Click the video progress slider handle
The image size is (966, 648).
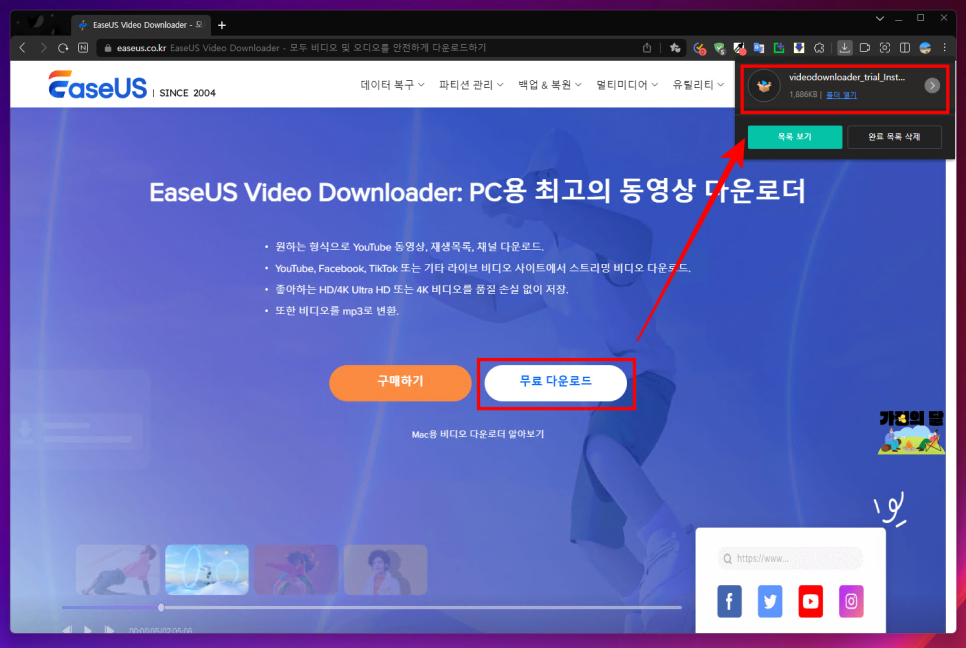tap(161, 607)
